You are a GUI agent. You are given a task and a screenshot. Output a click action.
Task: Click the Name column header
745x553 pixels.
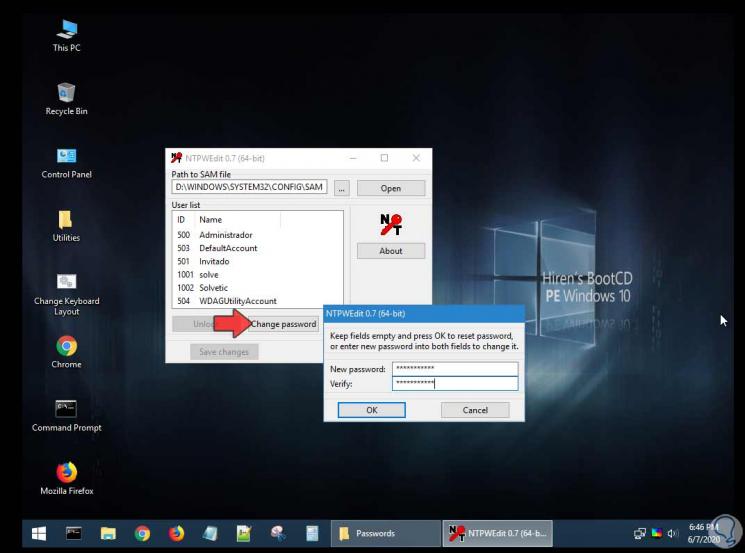[x=238, y=219]
